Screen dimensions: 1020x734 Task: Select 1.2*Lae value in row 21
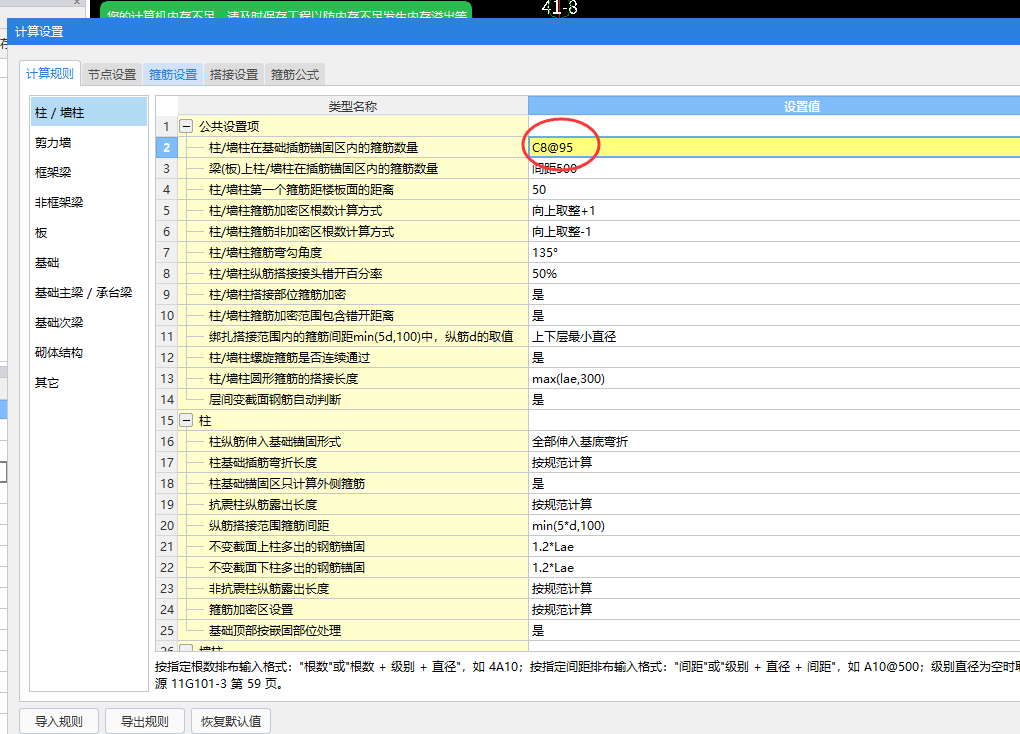click(x=774, y=546)
